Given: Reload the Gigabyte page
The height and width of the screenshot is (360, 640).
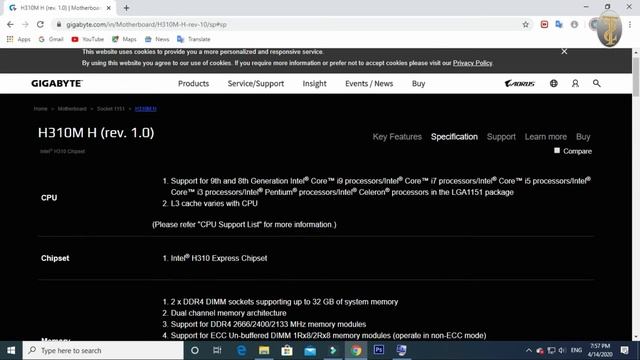Looking at the screenshot, I should click(x=40, y=24).
